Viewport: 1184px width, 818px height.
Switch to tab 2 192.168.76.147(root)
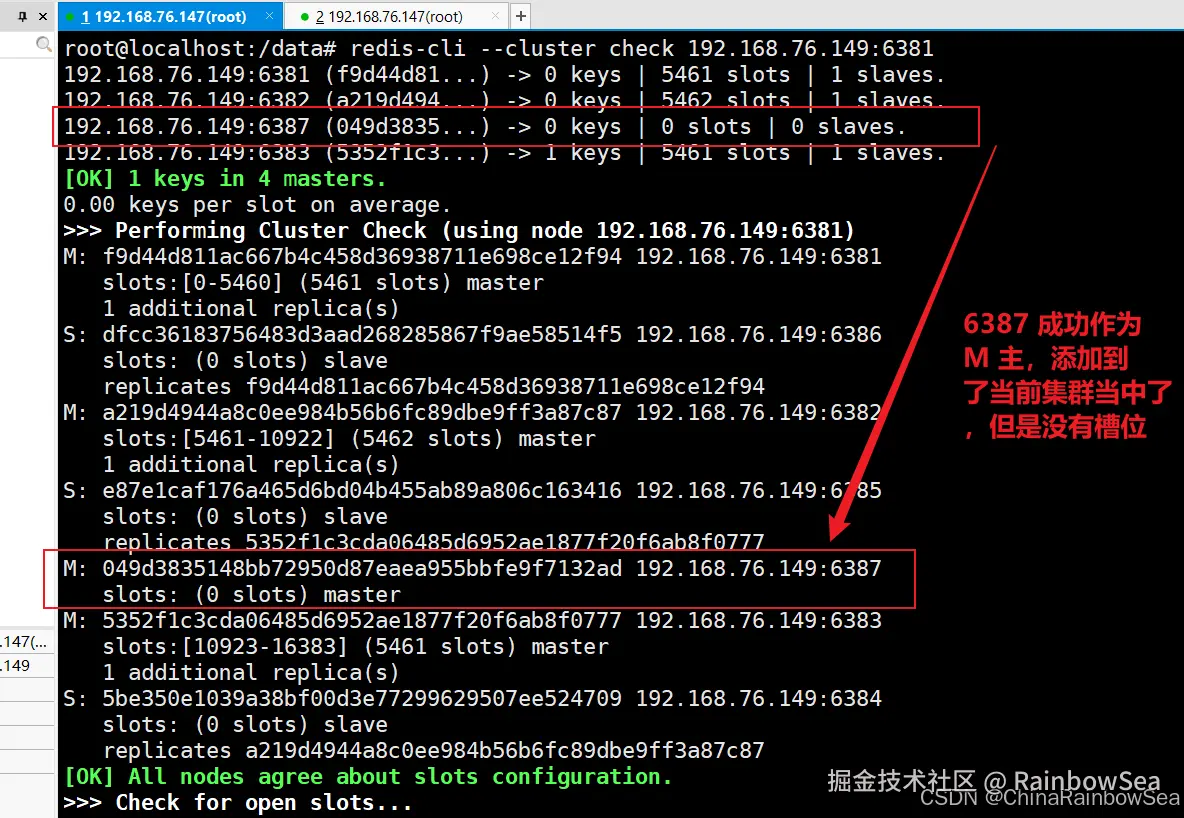pos(389,16)
